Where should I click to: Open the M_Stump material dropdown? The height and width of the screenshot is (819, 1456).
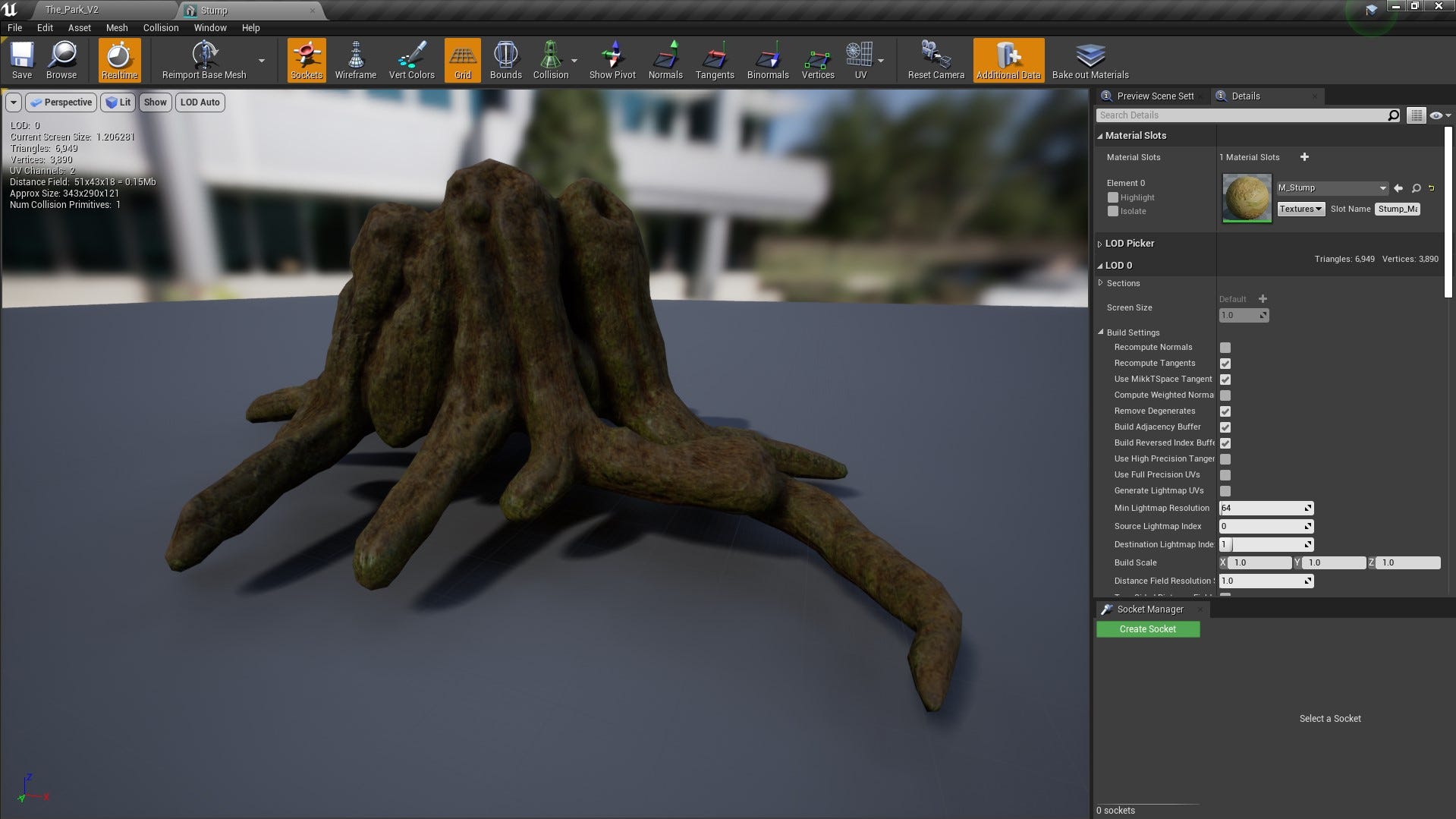[x=1332, y=188]
